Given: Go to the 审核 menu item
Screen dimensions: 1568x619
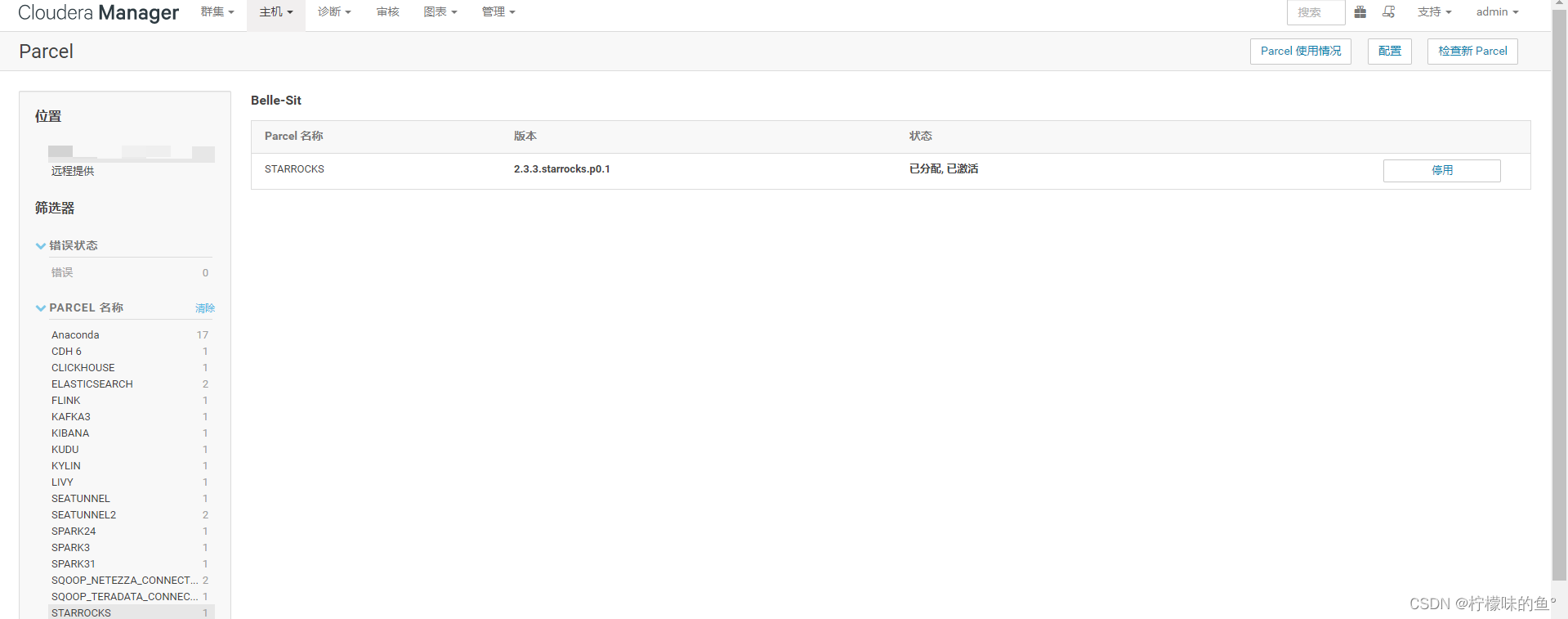Looking at the screenshot, I should point(388,12).
